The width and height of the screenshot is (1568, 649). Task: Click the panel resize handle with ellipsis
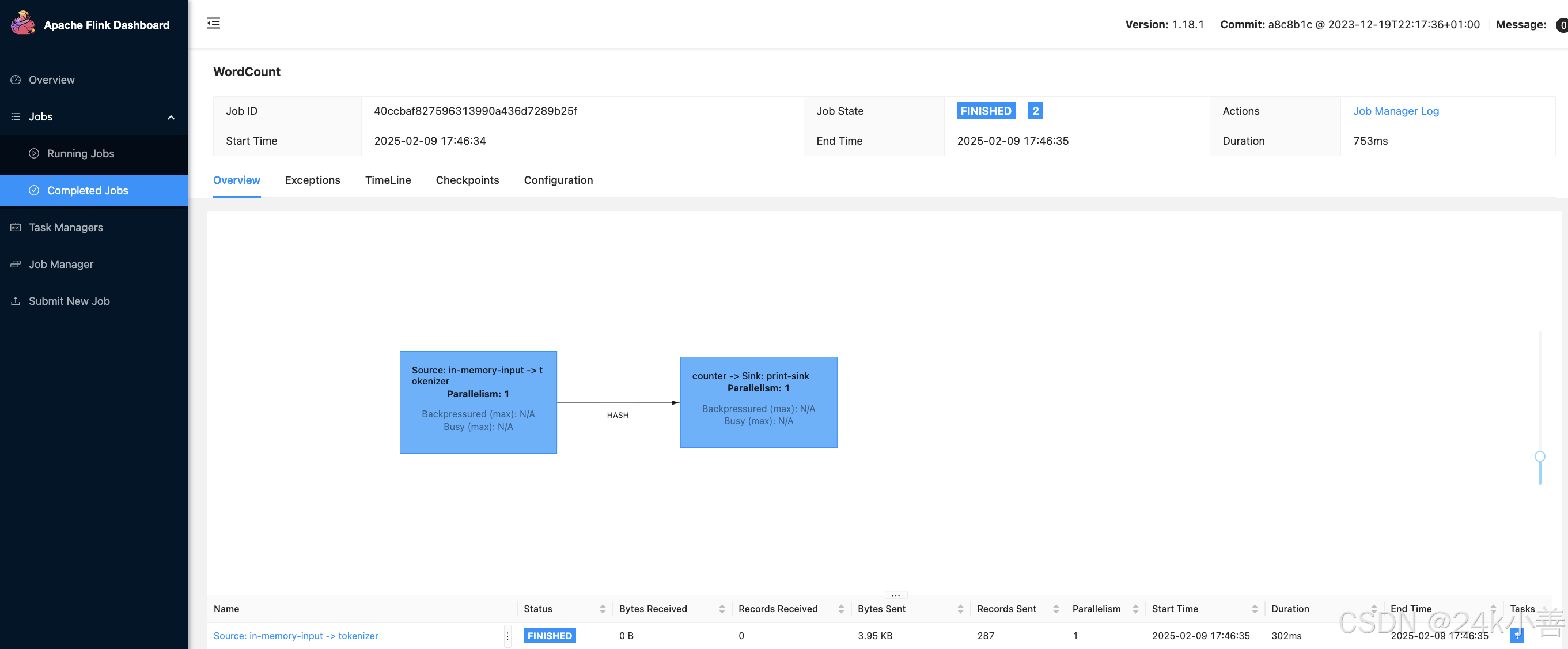[x=895, y=595]
